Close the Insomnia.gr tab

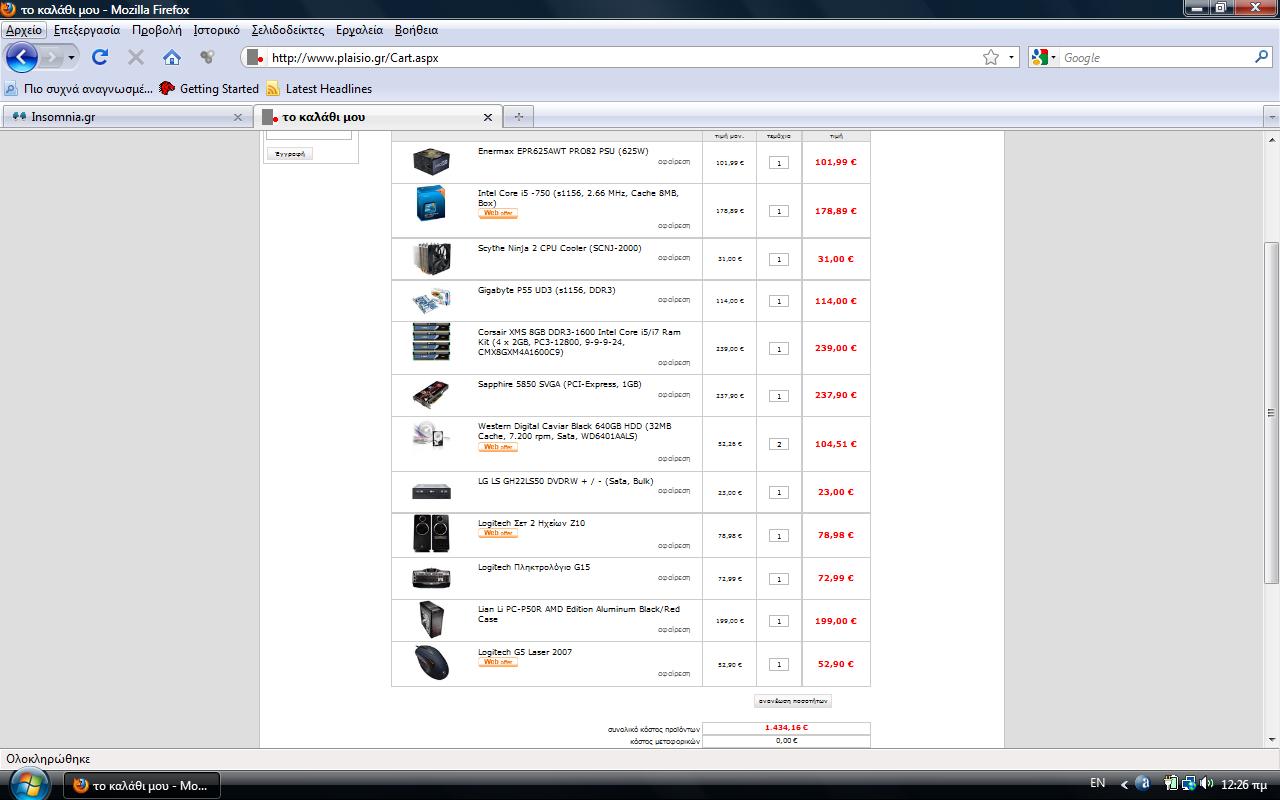pyautogui.click(x=237, y=117)
